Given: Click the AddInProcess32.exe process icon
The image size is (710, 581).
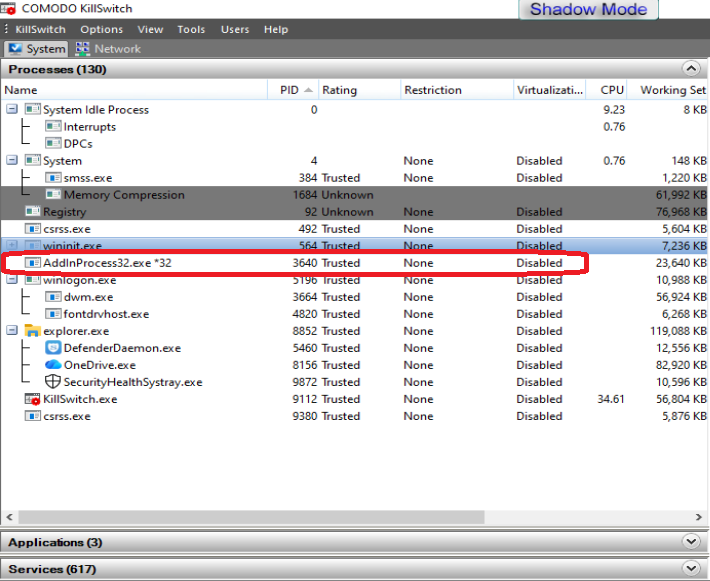Looking at the screenshot, I should tap(32, 263).
